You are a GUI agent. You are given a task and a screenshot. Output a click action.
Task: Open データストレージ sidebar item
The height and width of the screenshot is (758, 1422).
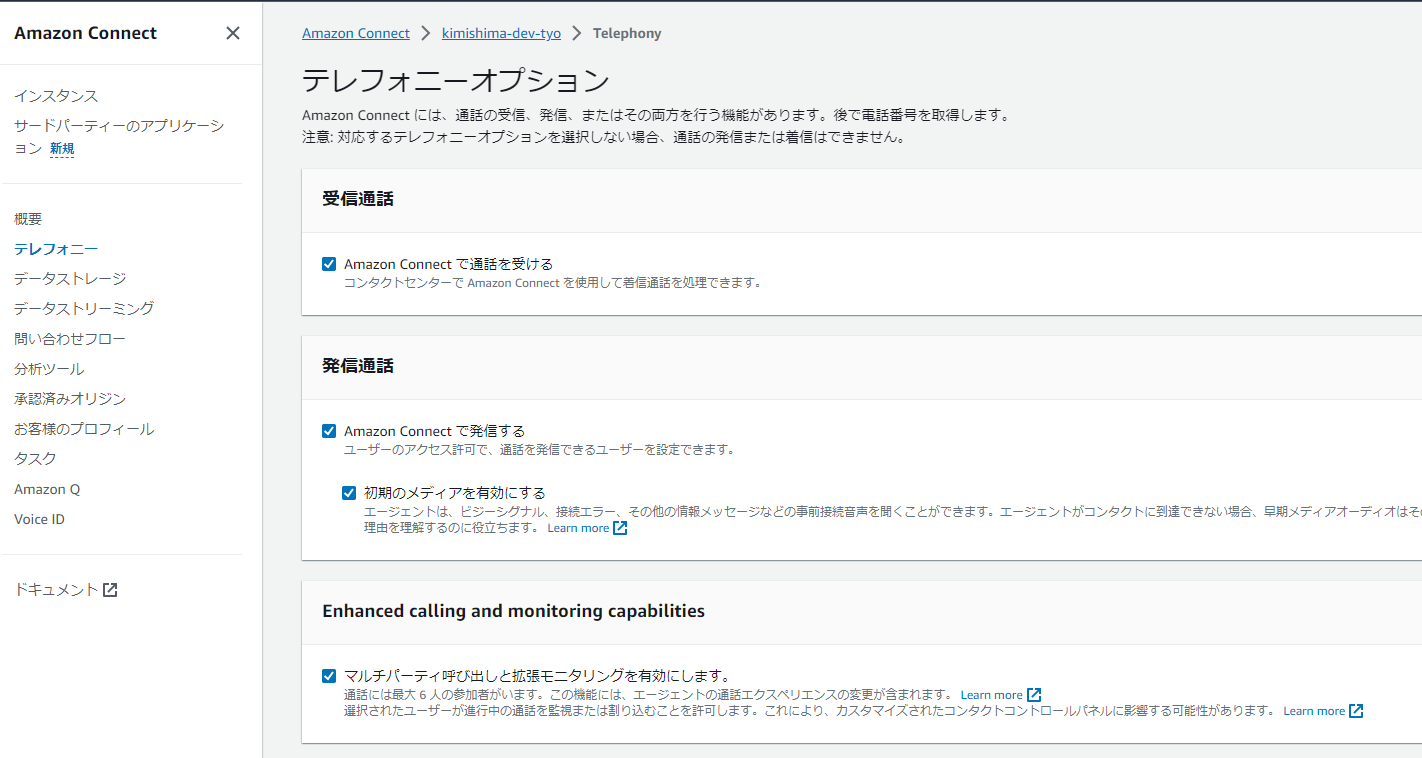[x=70, y=279]
